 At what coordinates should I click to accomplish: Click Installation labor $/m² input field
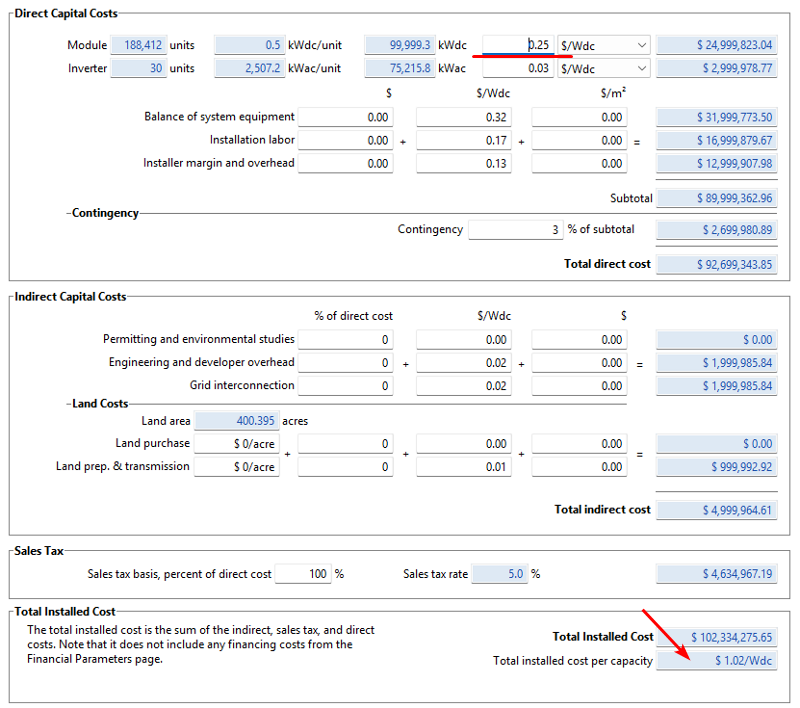tap(579, 141)
